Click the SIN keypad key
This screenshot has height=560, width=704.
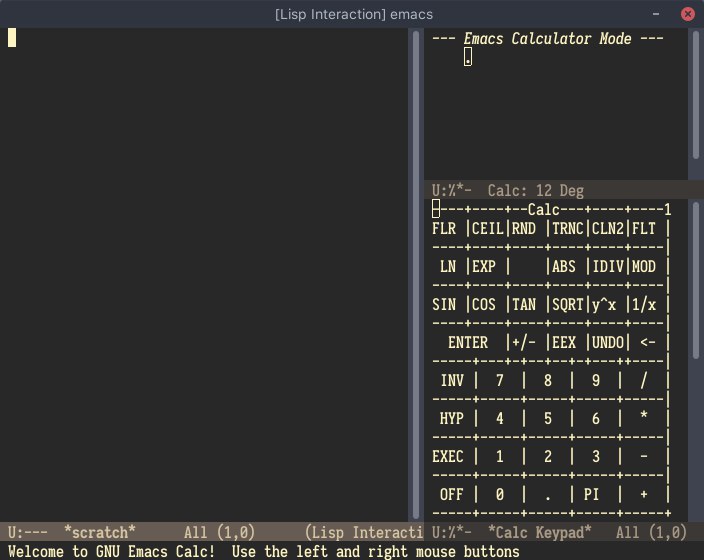(444, 304)
